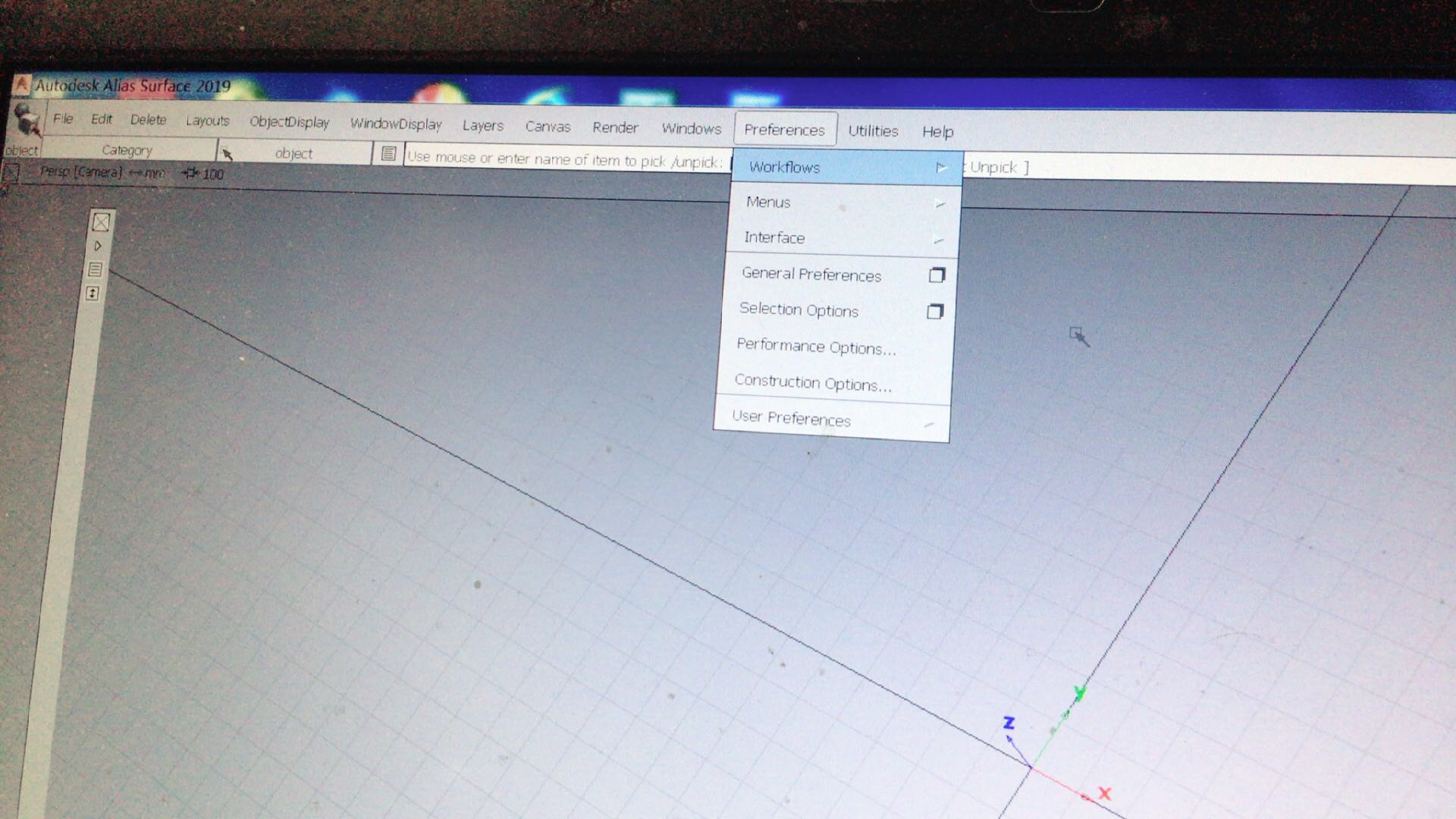Choose Construction Options menu entry

pyautogui.click(x=813, y=382)
